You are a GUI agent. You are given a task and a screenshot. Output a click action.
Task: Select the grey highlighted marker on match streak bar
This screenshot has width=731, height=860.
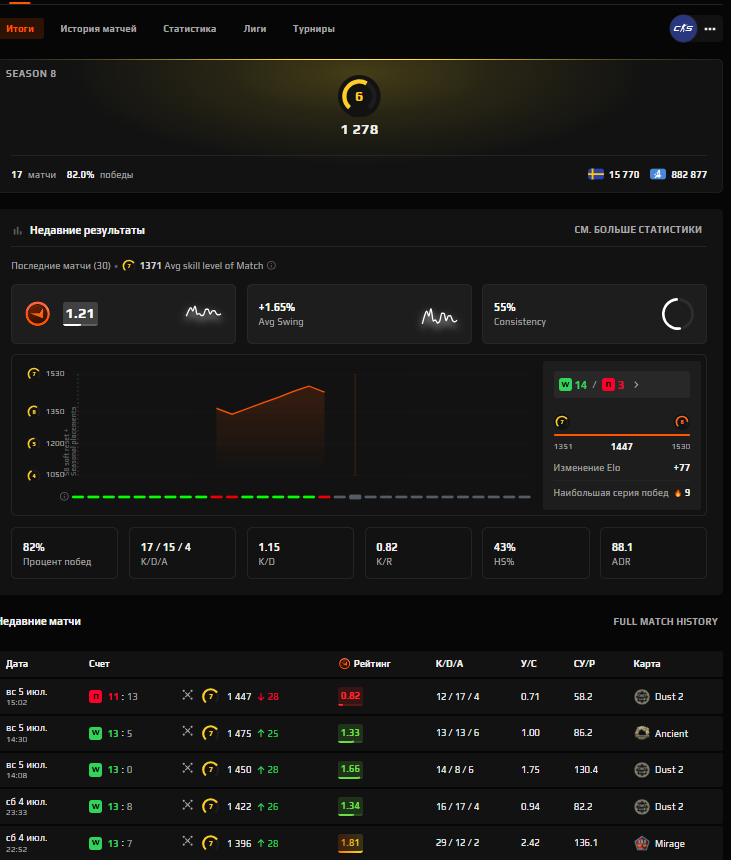click(355, 497)
